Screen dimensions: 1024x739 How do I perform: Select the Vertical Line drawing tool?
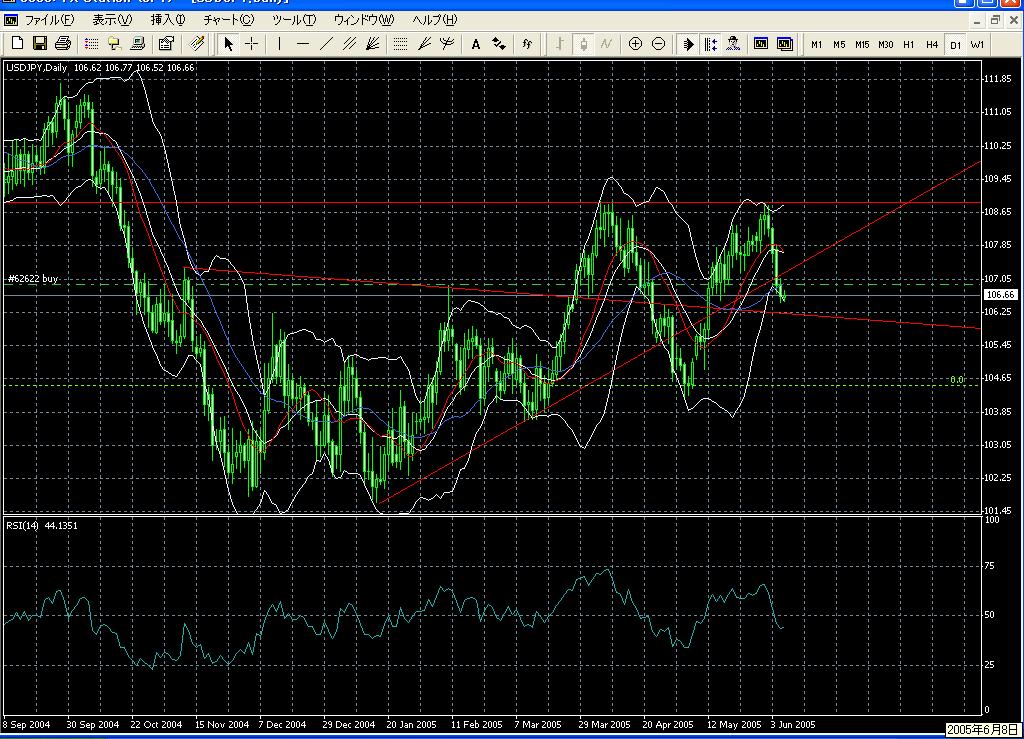coord(280,44)
